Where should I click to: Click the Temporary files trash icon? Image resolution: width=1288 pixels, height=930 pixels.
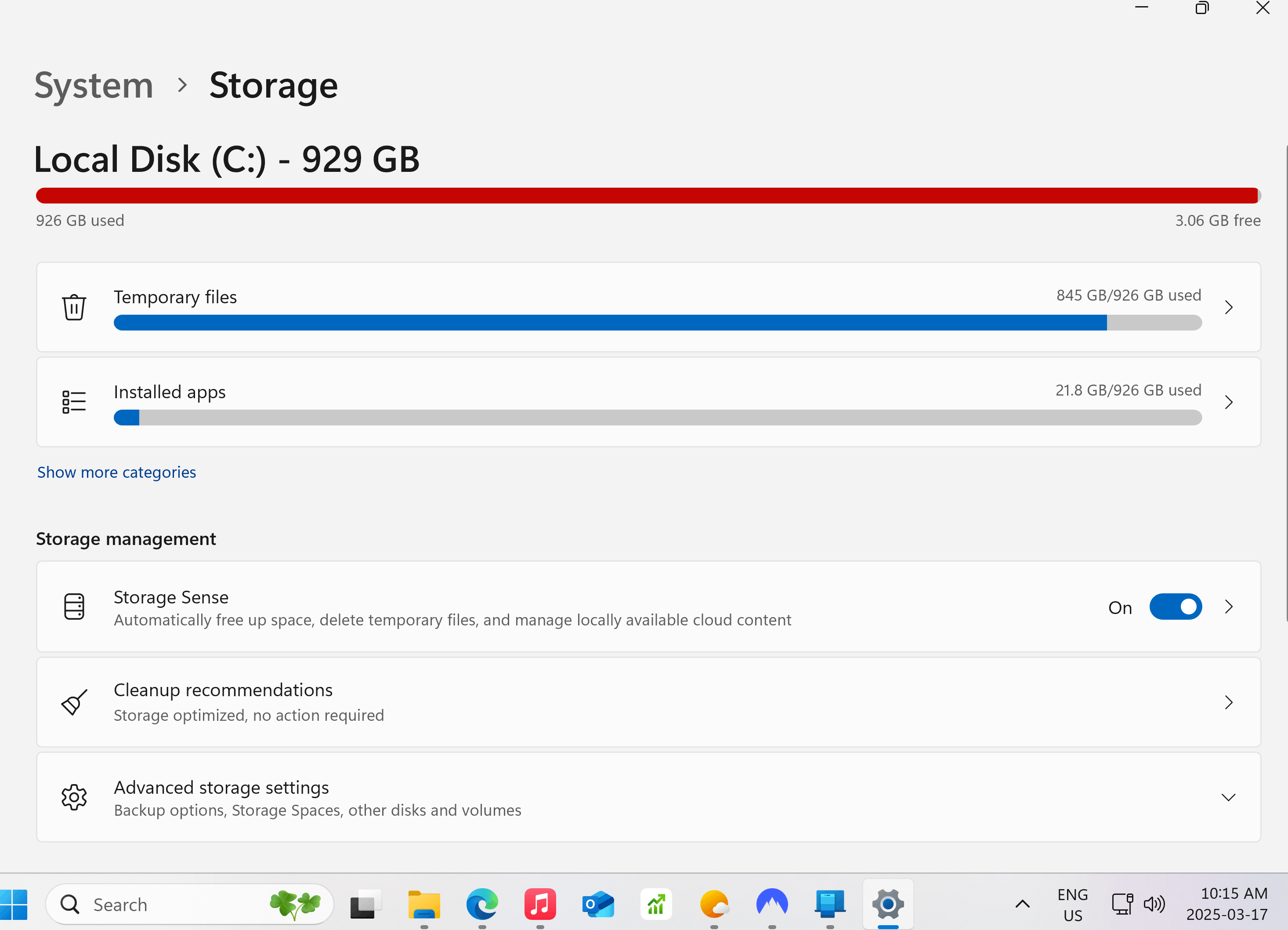coord(74,307)
